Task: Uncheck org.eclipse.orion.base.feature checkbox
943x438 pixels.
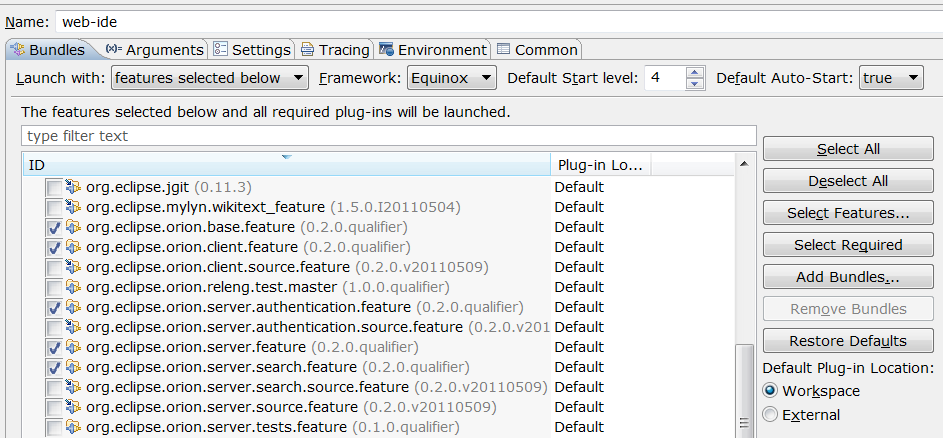Action: [x=54, y=227]
